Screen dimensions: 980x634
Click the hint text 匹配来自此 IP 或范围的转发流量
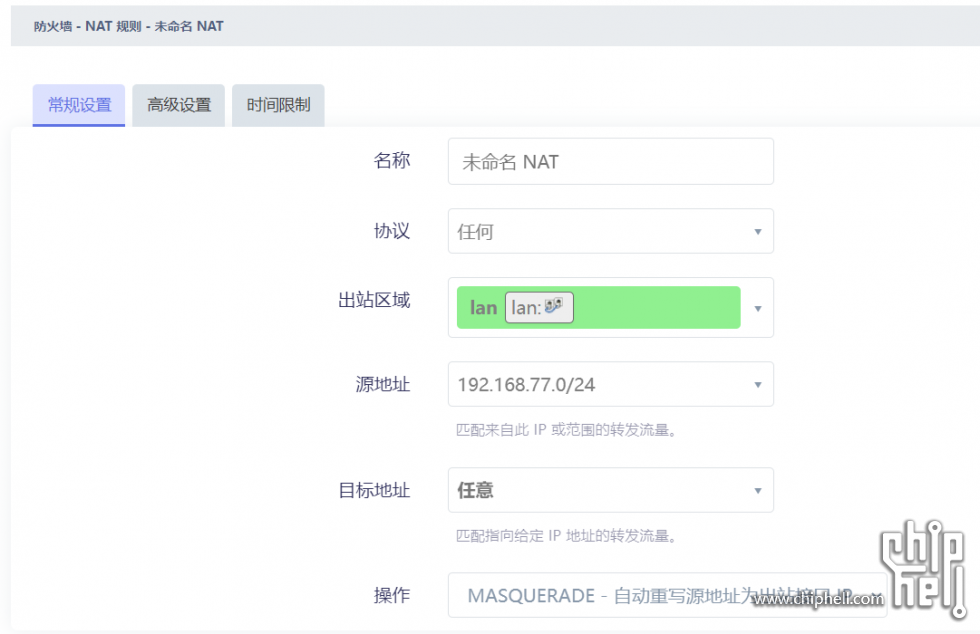click(566, 430)
